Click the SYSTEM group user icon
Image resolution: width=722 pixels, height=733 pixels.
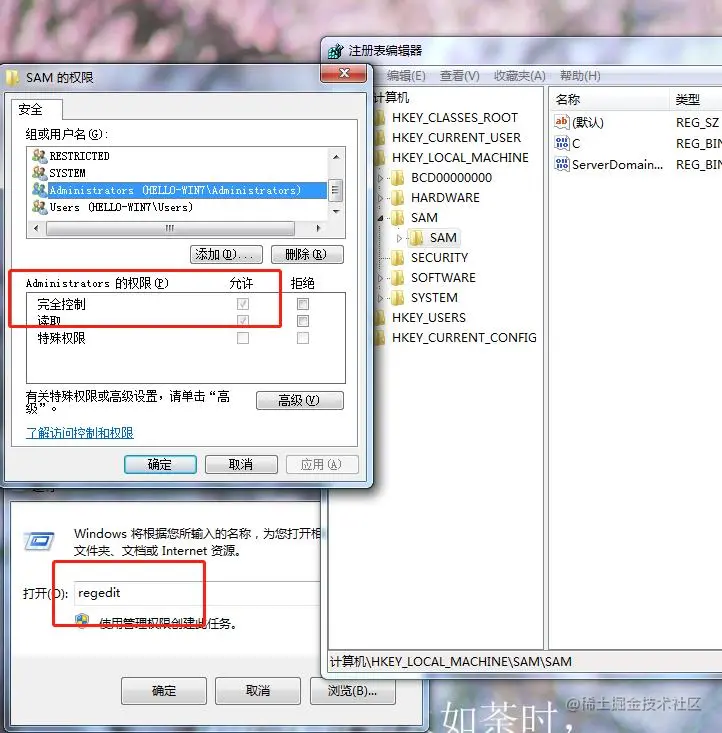click(40, 173)
